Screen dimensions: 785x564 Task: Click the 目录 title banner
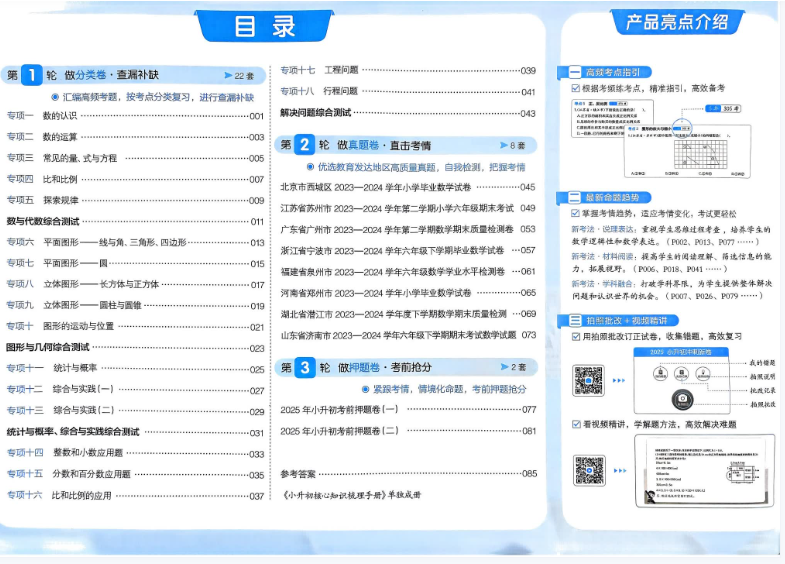pos(264,26)
